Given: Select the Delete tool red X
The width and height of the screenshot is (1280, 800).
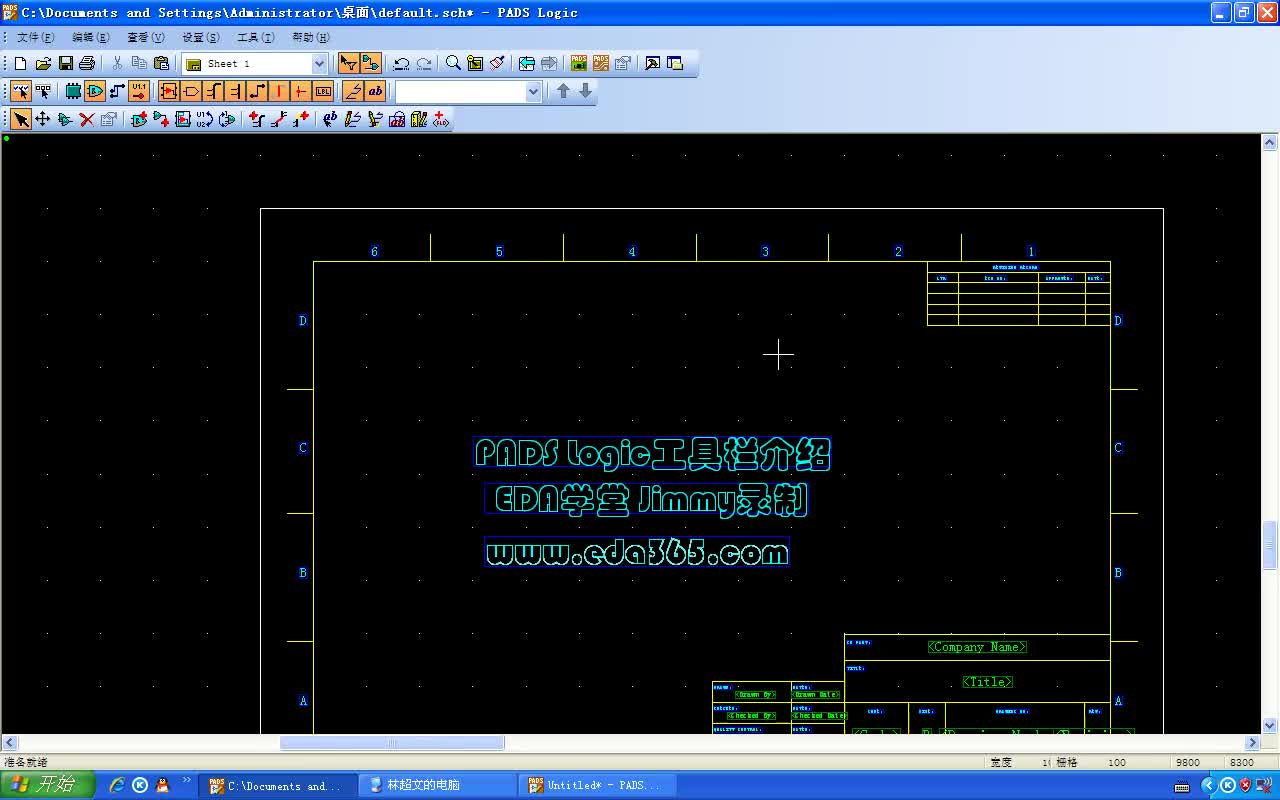Looking at the screenshot, I should 87,119.
